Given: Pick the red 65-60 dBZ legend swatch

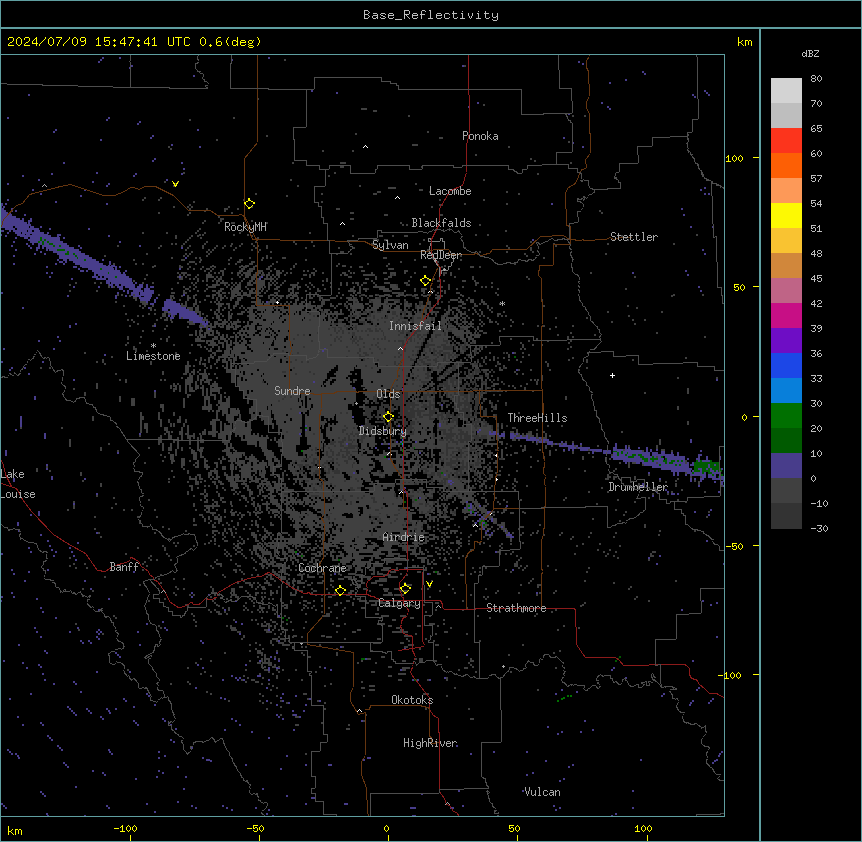Looking at the screenshot, I should click(x=786, y=140).
